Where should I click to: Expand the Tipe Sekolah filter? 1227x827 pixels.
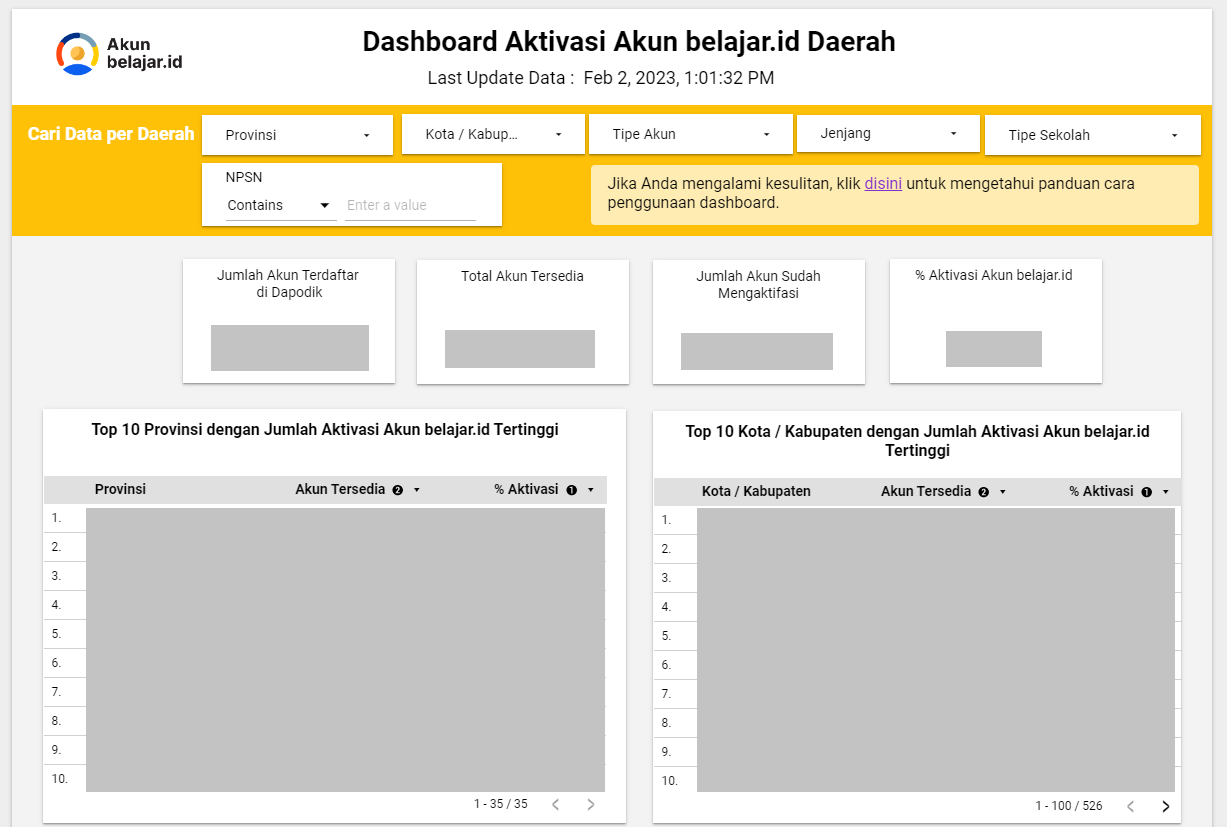pos(1093,135)
